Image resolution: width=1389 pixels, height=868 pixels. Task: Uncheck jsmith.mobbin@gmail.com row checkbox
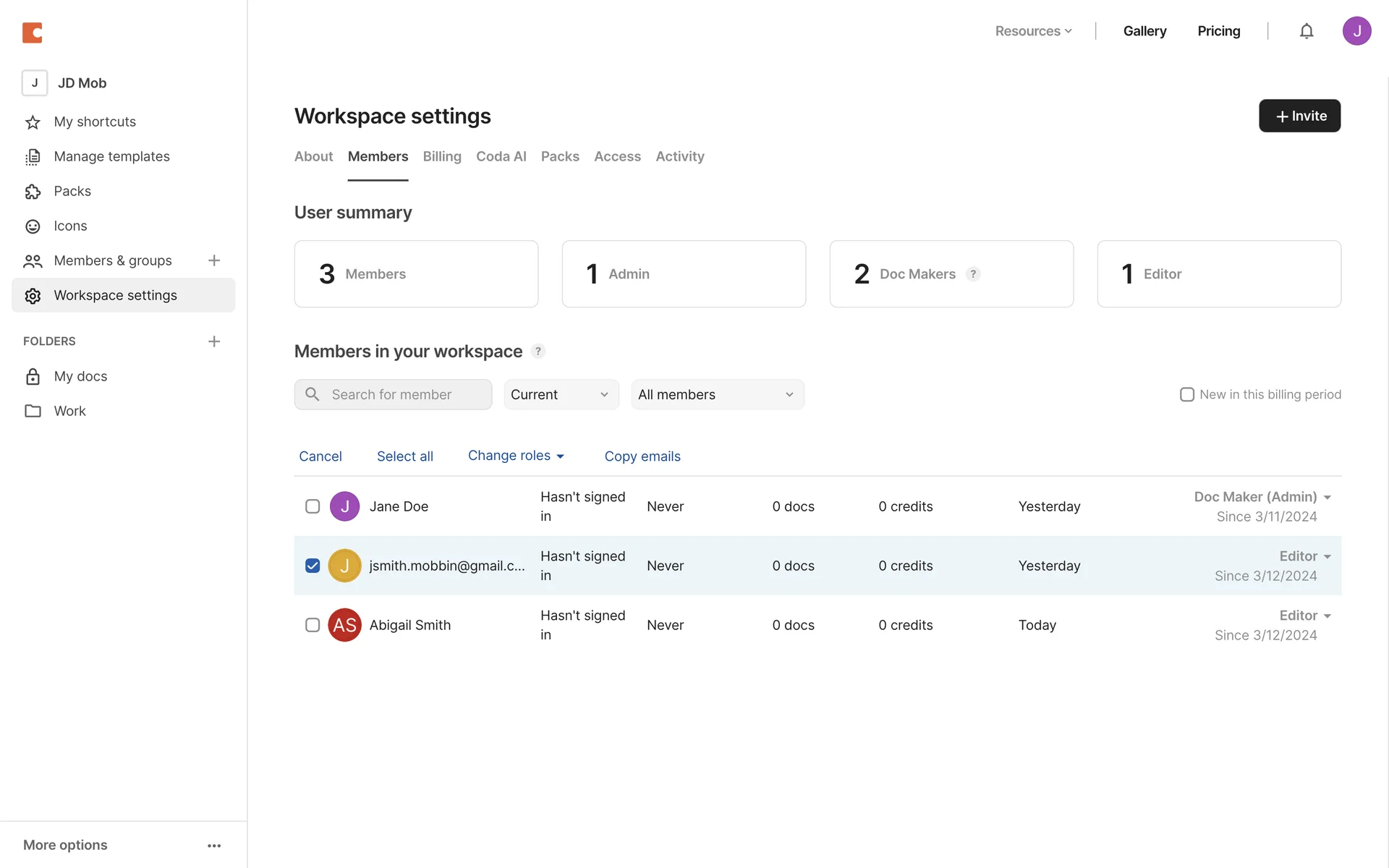point(313,566)
